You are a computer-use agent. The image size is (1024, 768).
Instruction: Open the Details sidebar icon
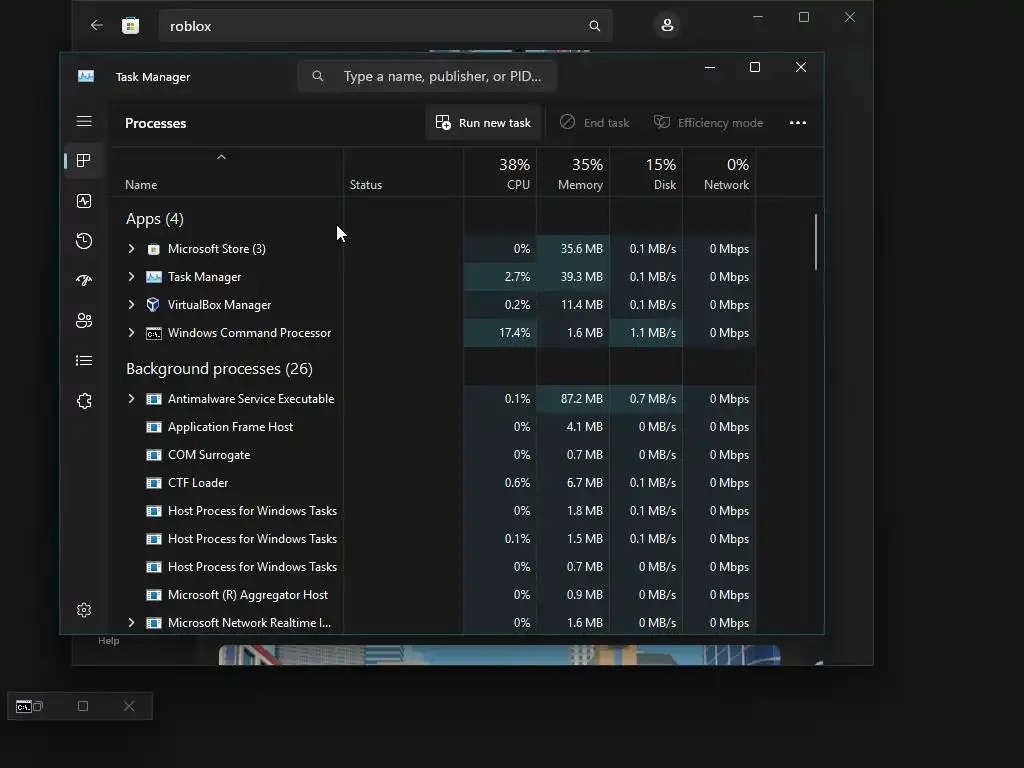point(84,360)
